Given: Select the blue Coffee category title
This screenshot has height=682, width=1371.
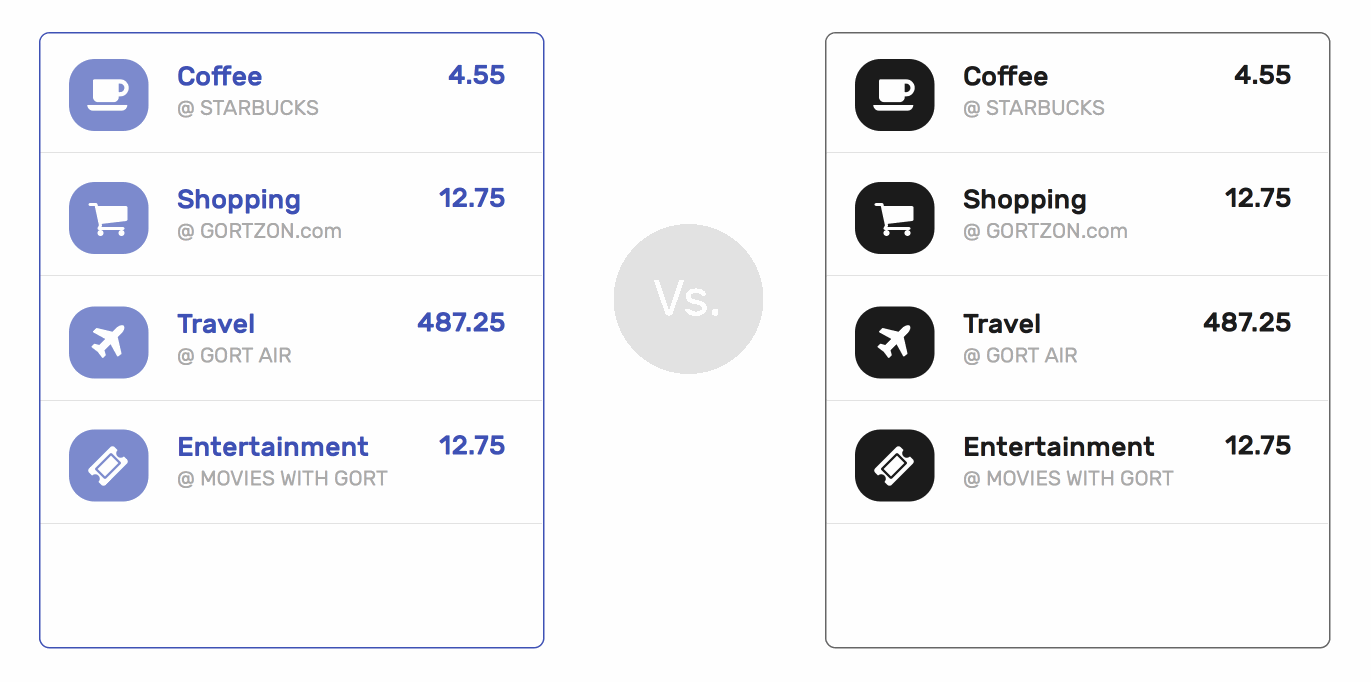Looking at the screenshot, I should point(219,77).
